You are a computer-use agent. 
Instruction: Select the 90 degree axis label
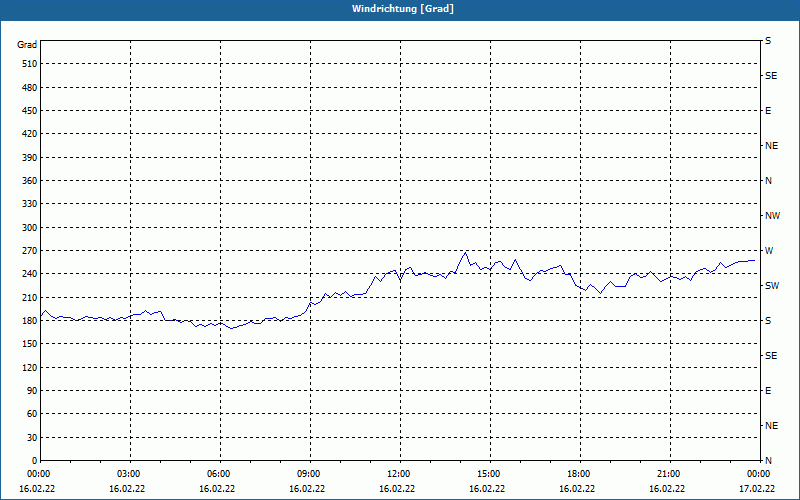32,391
